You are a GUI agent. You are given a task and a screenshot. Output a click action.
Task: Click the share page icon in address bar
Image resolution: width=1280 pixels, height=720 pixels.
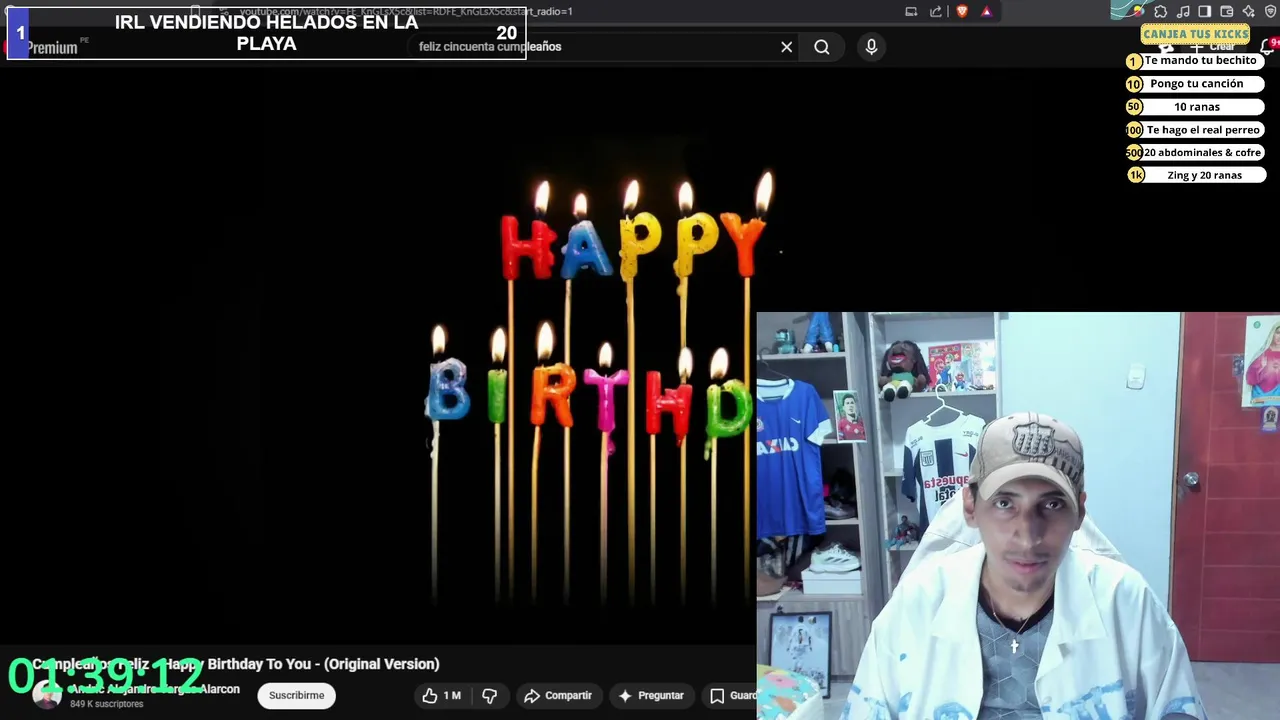point(936,12)
